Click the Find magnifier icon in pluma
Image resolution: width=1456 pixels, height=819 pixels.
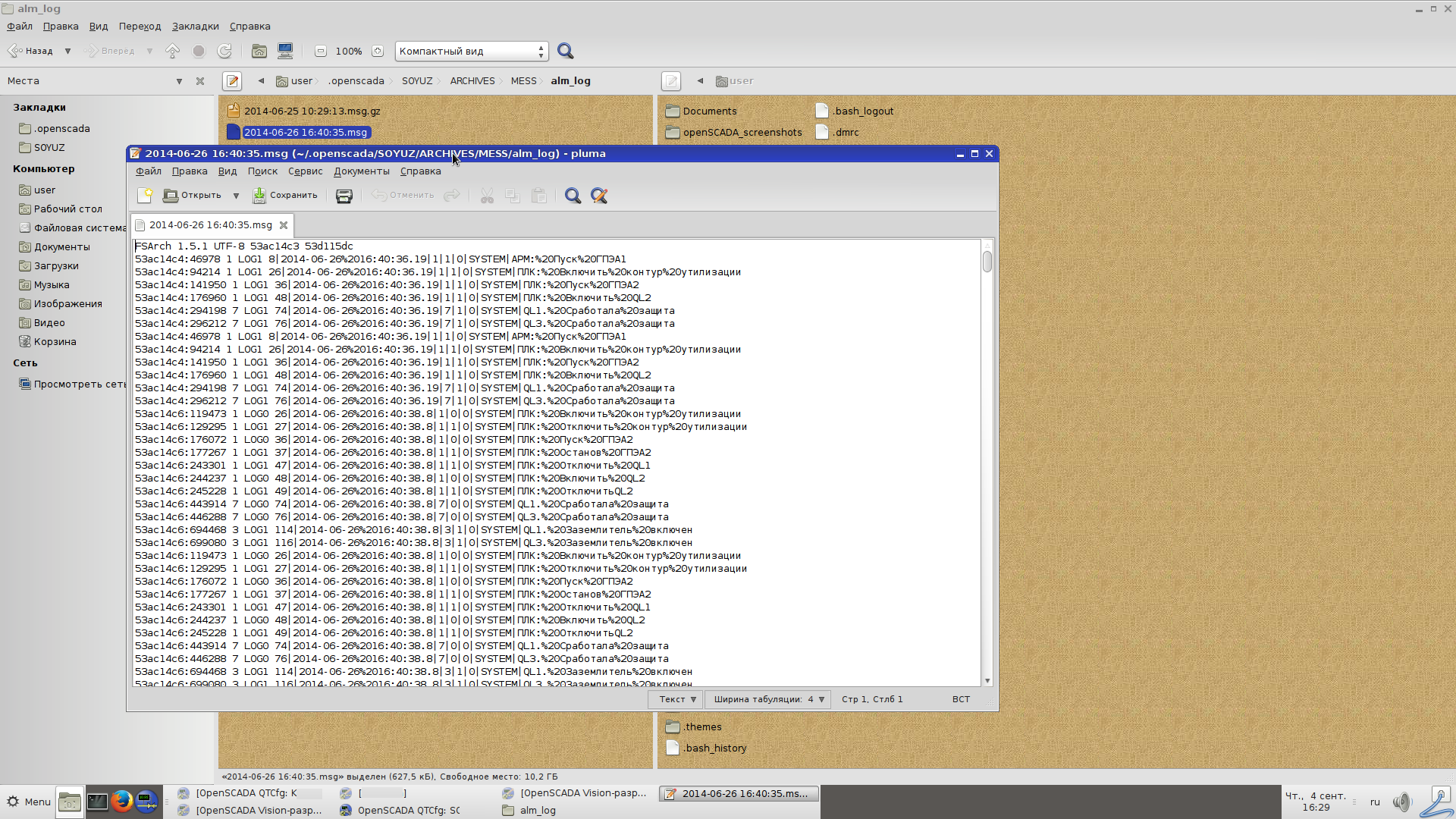click(573, 196)
